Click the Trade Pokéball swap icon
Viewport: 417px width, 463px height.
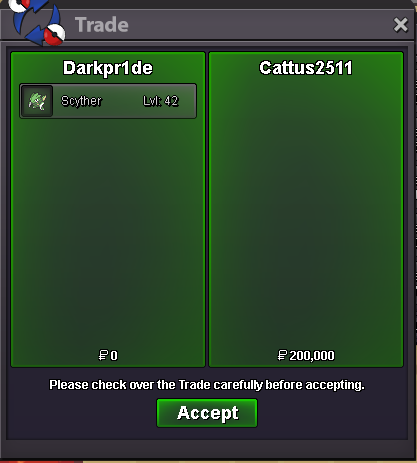[x=37, y=22]
